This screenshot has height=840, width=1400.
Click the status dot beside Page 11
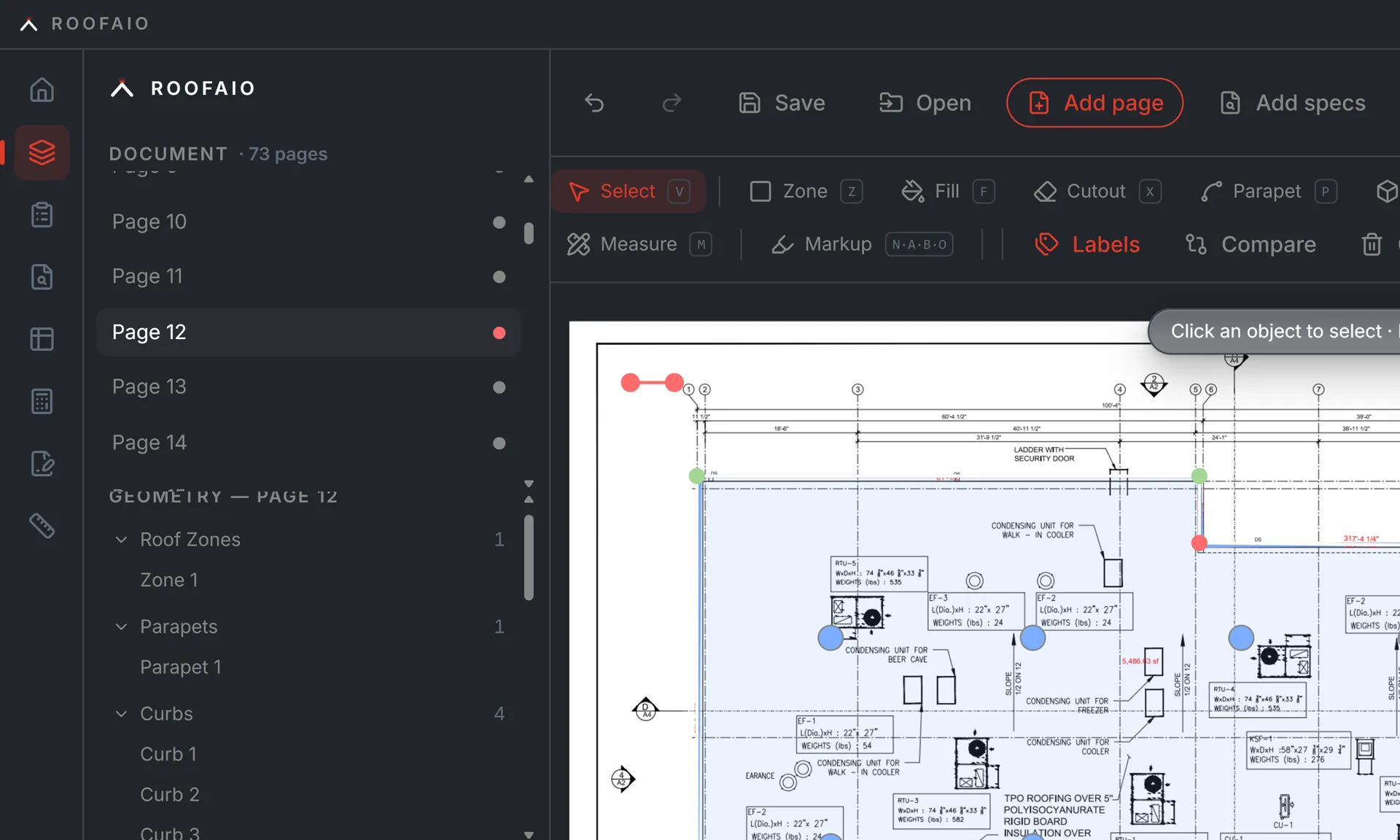[499, 277]
